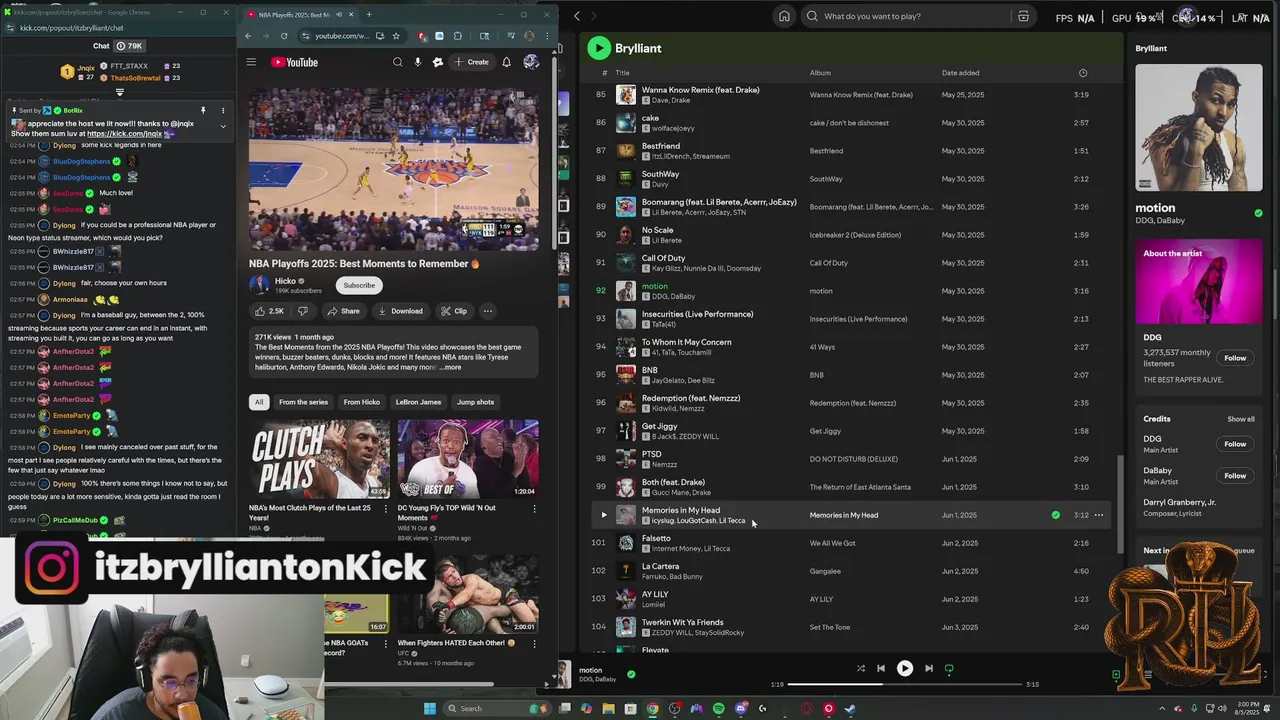
Task: Open Windows Start button
Action: 430,708
